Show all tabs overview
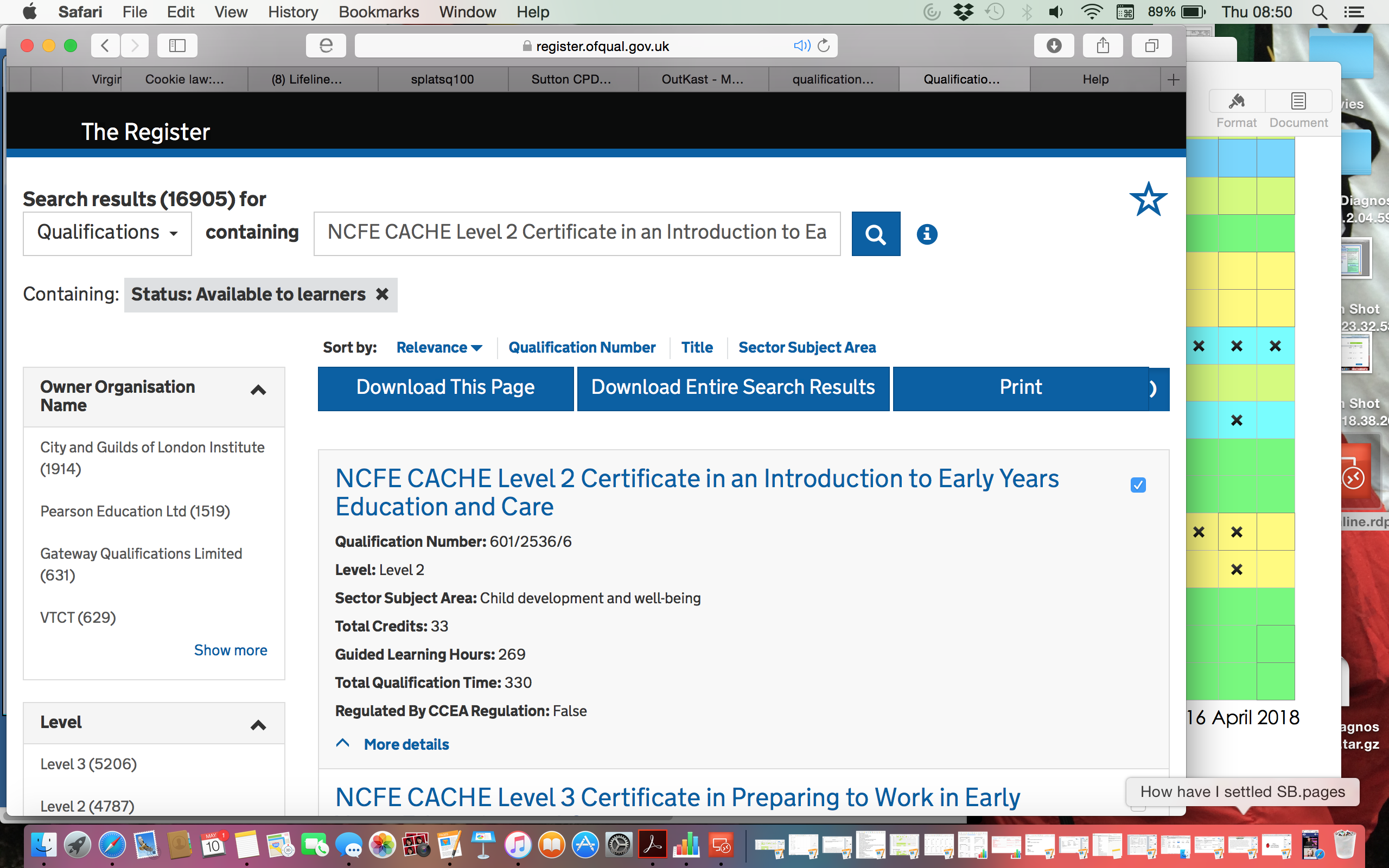 click(1151, 46)
